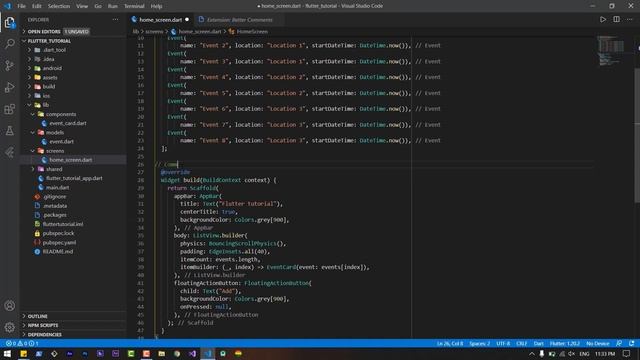Image resolution: width=640 pixels, height=360 pixels.
Task: Select home_screen.dart in the file tree
Action: point(73,160)
